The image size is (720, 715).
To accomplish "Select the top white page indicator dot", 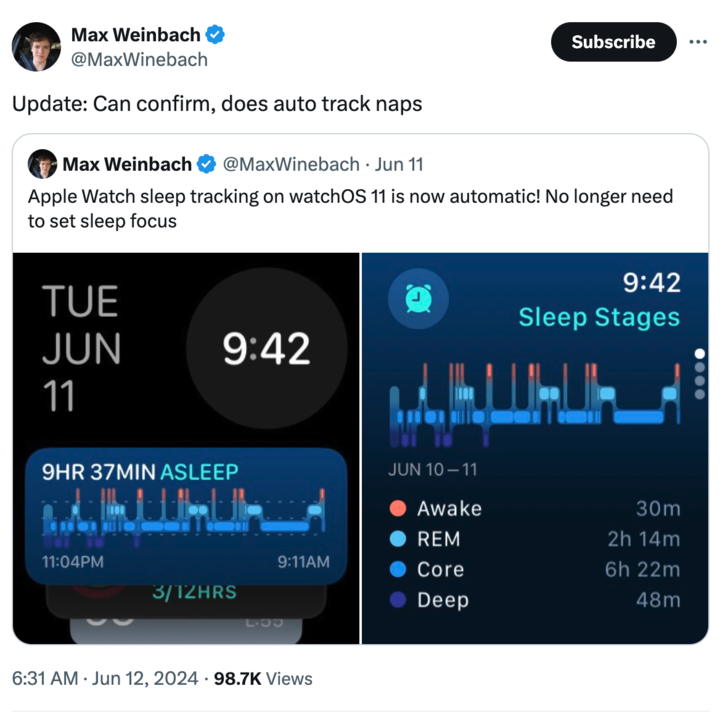I will click(x=700, y=354).
